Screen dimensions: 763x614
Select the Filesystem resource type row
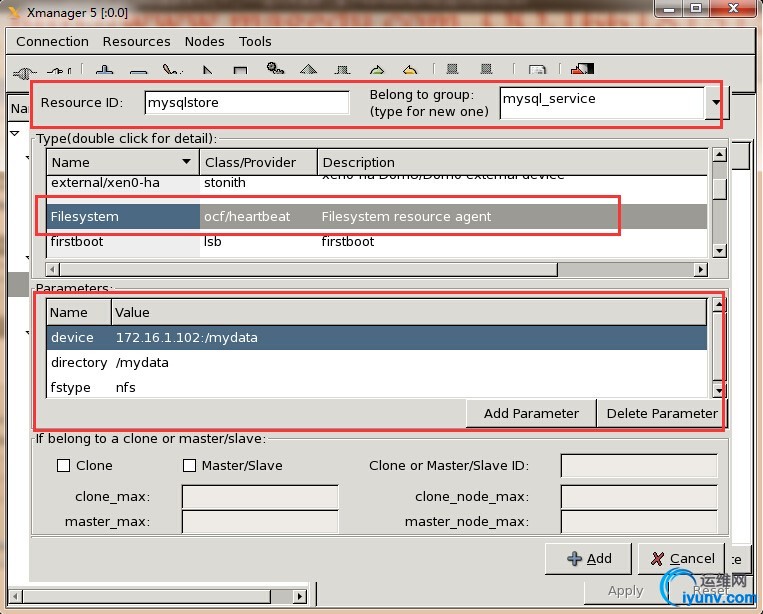377,217
